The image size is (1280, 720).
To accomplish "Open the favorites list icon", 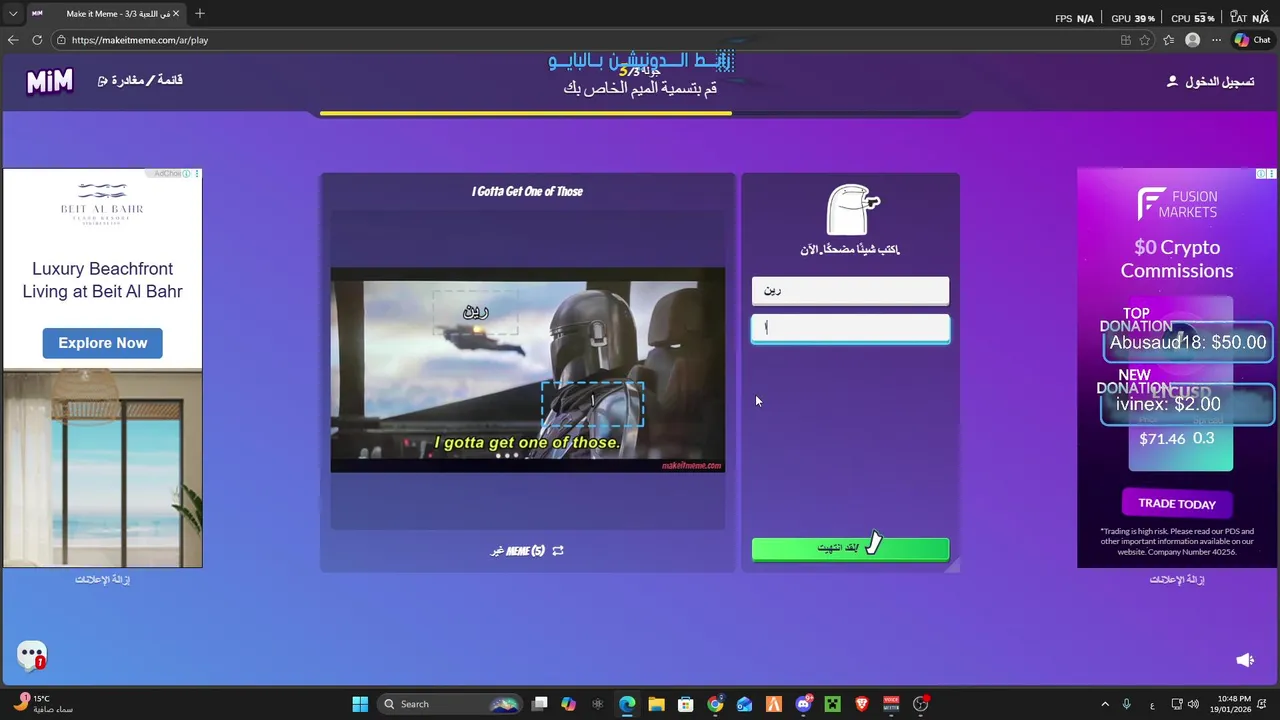I will pyautogui.click(x=1168, y=40).
